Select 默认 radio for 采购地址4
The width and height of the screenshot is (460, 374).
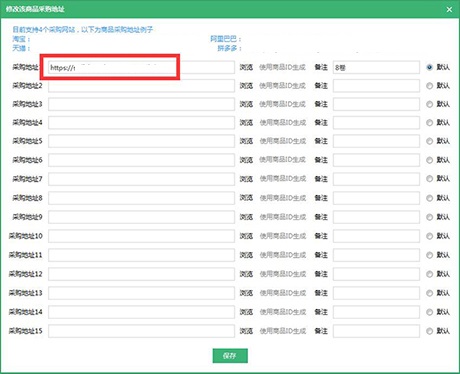(429, 123)
